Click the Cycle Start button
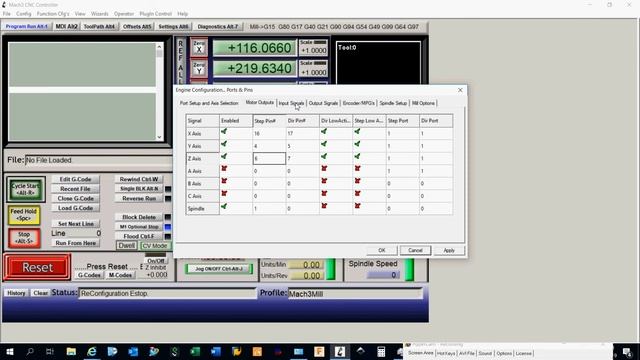640x360 pixels. click(25, 189)
